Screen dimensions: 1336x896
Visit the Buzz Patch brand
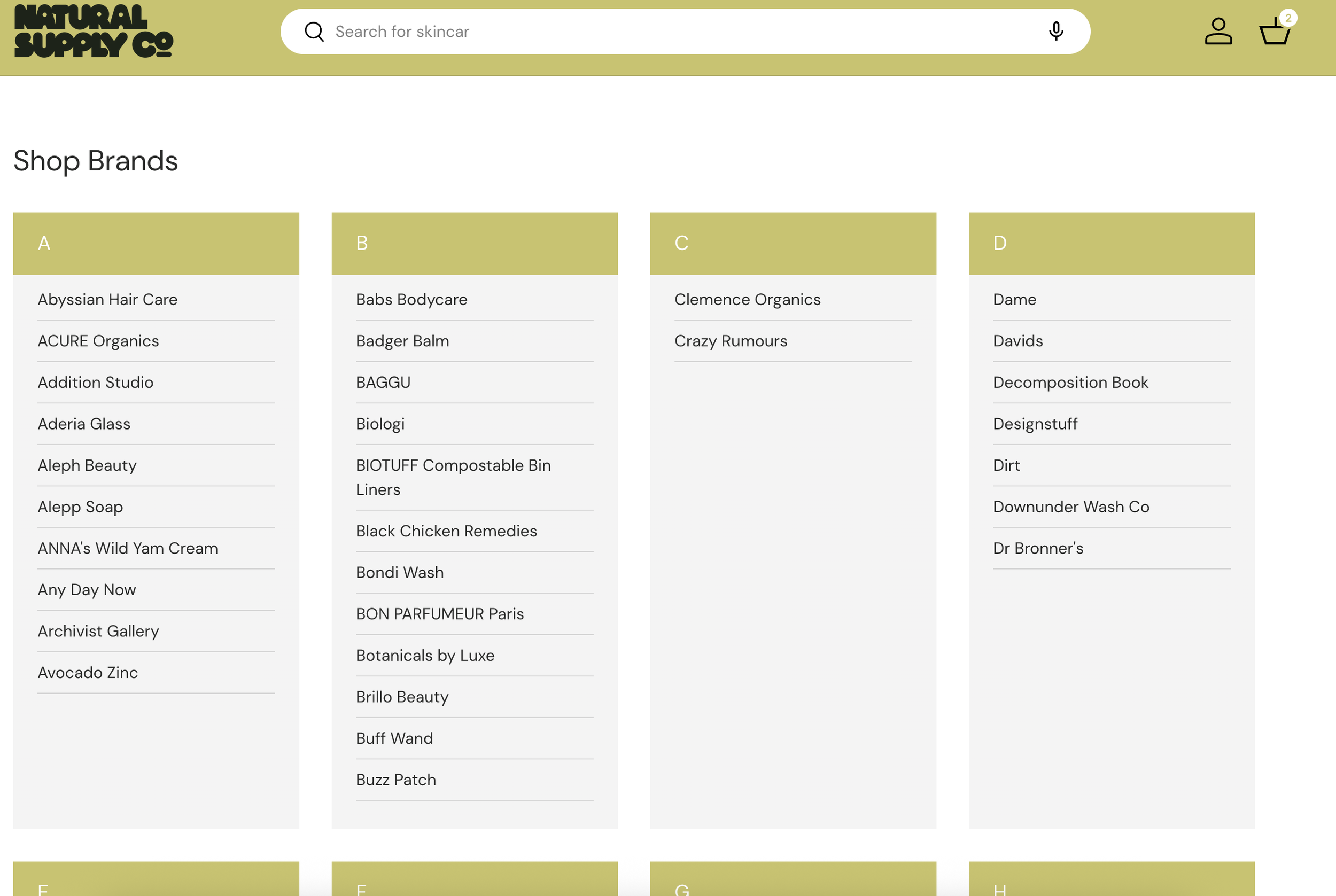point(395,780)
